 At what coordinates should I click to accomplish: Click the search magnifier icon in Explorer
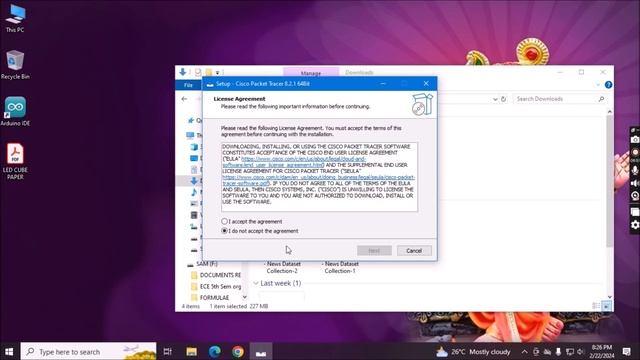[x=601, y=99]
